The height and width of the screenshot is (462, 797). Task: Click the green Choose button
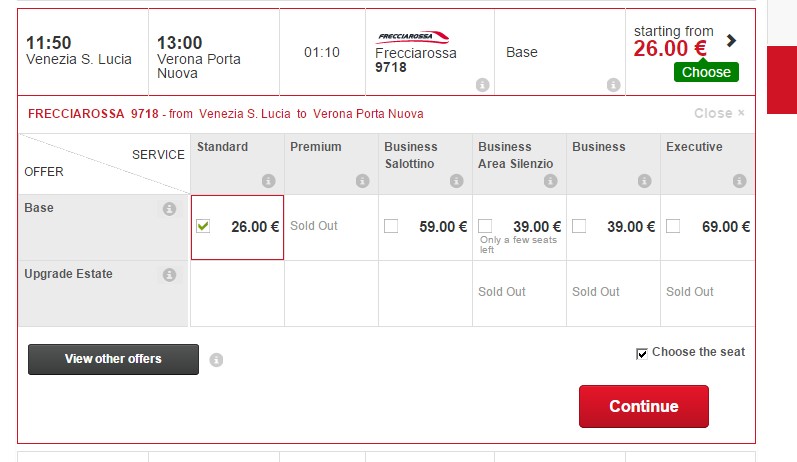click(706, 72)
